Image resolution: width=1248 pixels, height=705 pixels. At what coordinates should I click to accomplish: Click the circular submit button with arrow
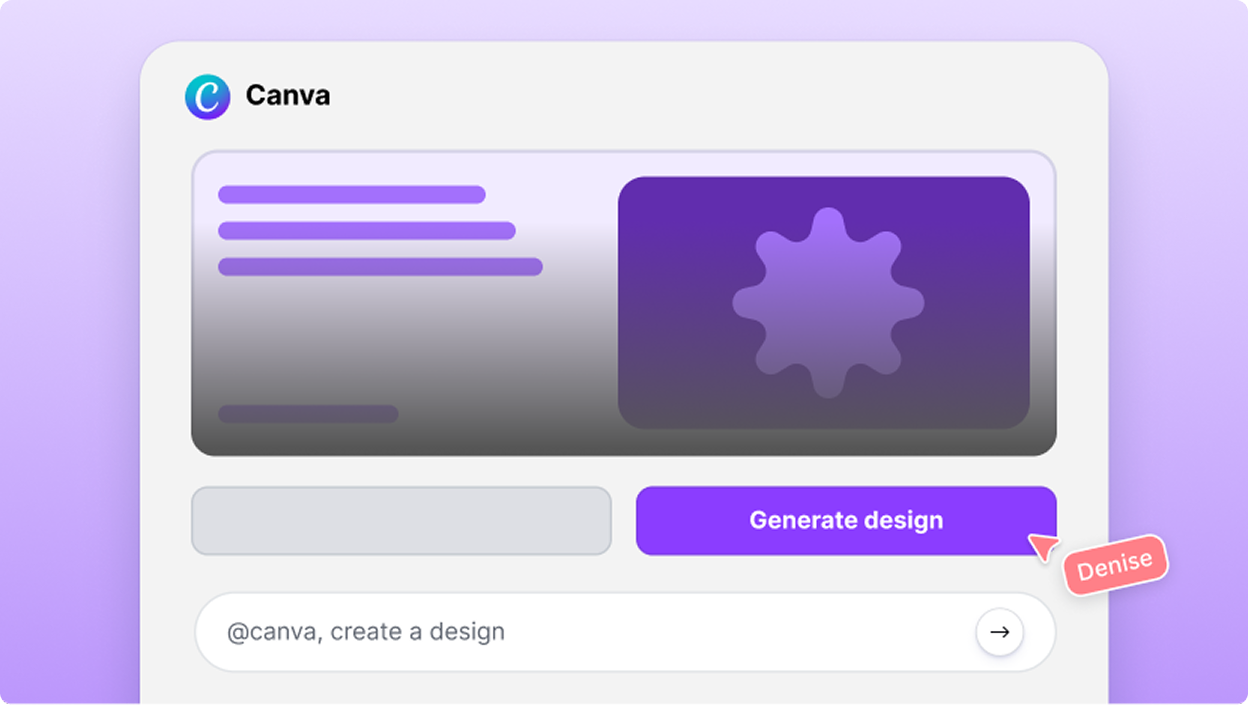(999, 632)
